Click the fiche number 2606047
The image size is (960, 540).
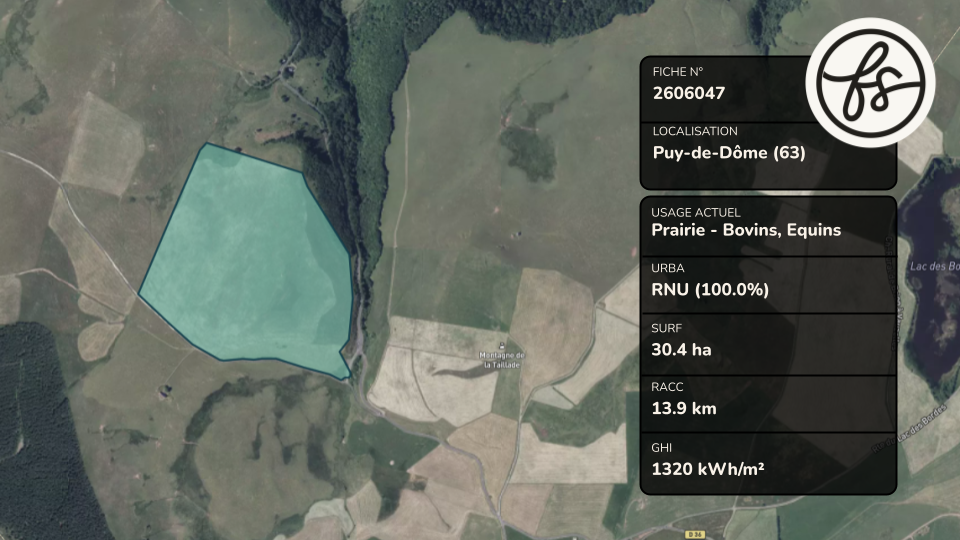689,93
